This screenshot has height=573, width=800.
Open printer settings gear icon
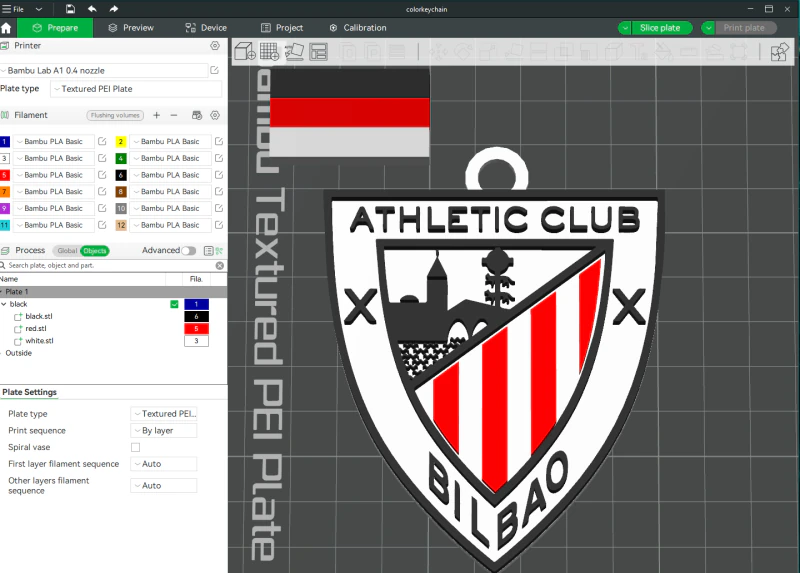pos(215,45)
